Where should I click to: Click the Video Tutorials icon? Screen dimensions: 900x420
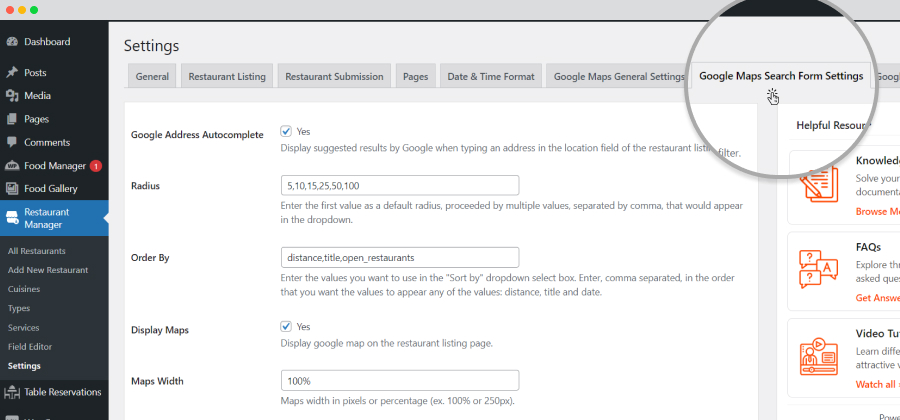818,356
